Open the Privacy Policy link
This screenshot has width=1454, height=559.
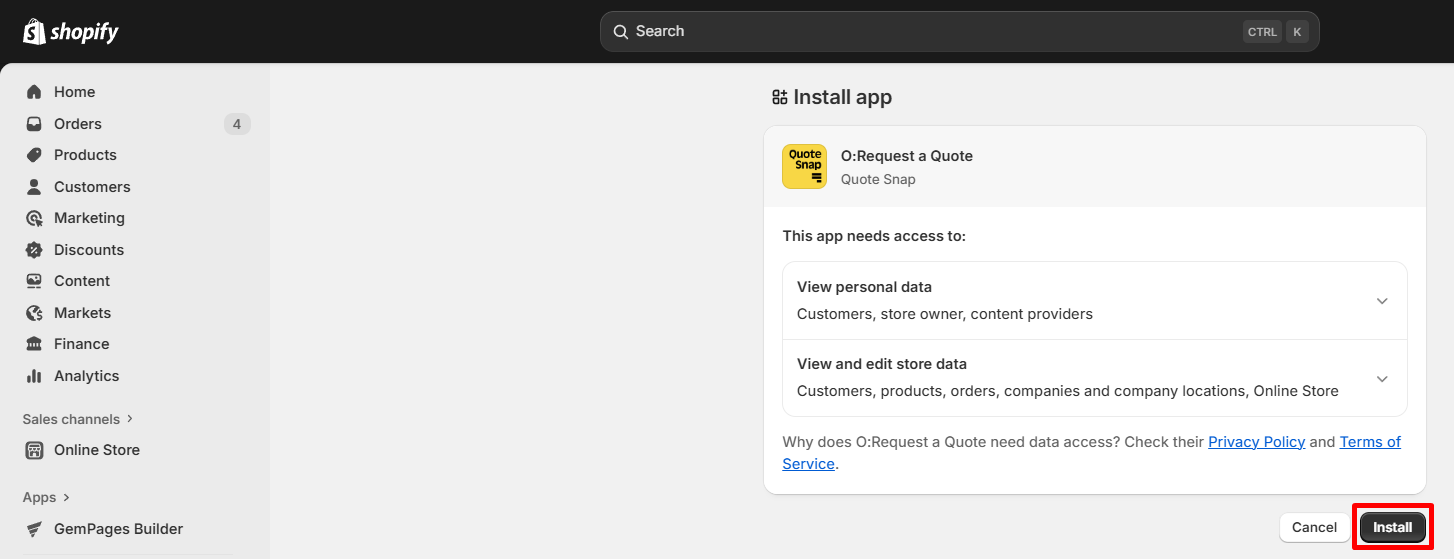click(1256, 442)
